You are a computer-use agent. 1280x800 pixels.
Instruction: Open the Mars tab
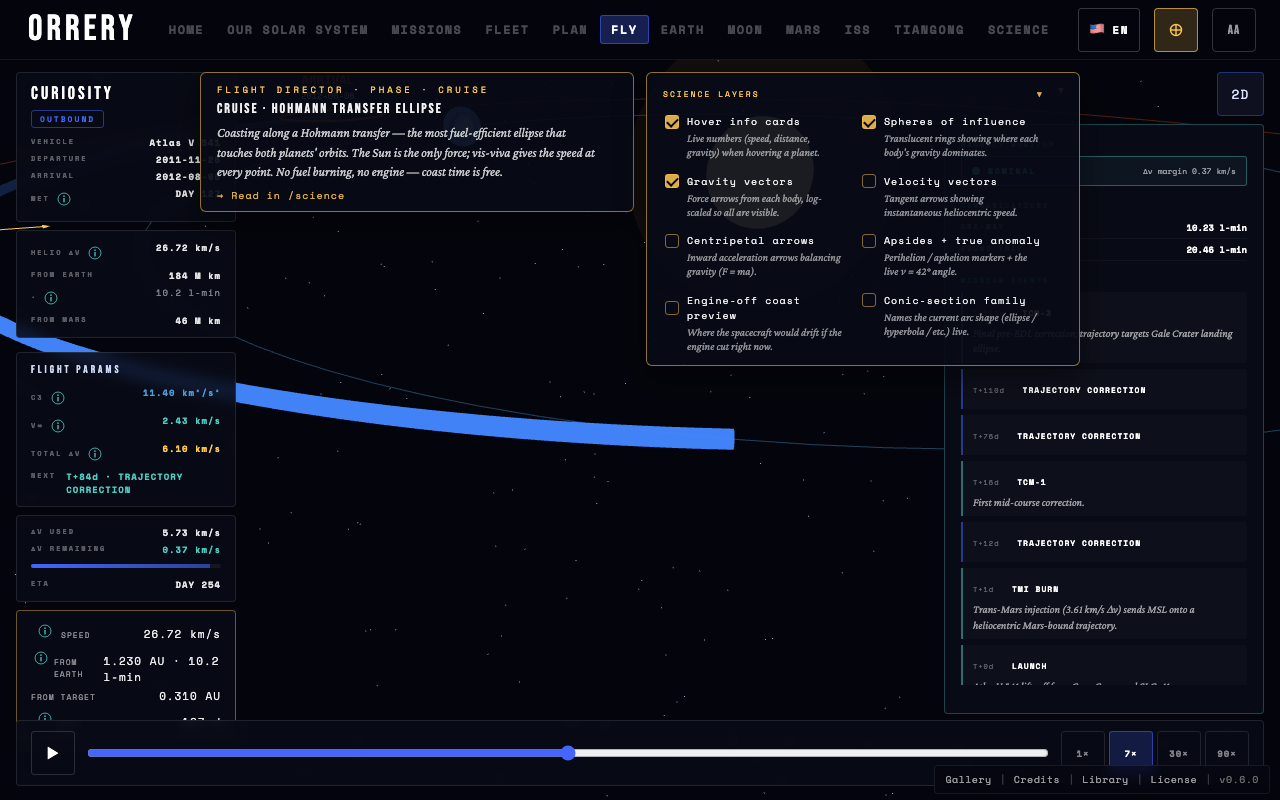pyautogui.click(x=803, y=30)
